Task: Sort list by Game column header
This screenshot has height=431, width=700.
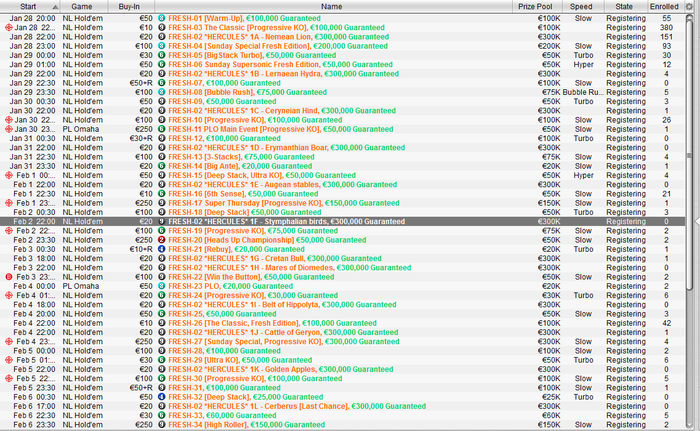Action: click(83, 6)
